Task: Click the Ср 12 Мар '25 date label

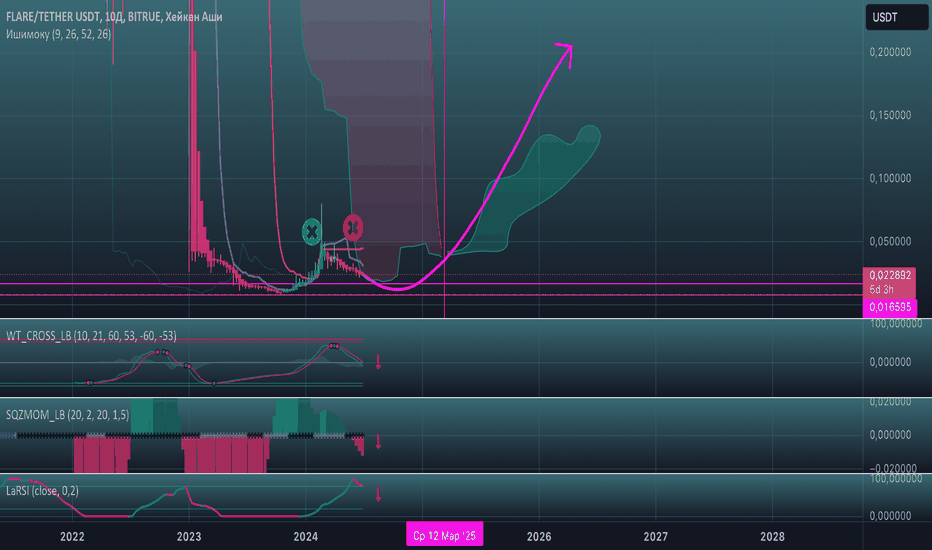Action: (x=445, y=536)
